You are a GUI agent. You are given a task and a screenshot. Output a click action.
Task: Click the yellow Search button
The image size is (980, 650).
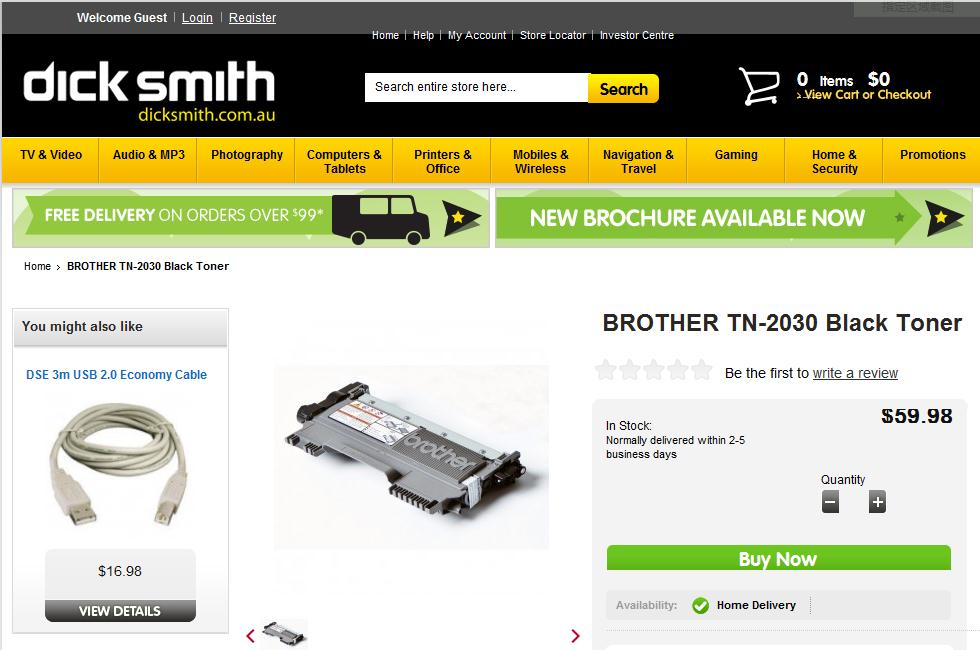(x=623, y=88)
